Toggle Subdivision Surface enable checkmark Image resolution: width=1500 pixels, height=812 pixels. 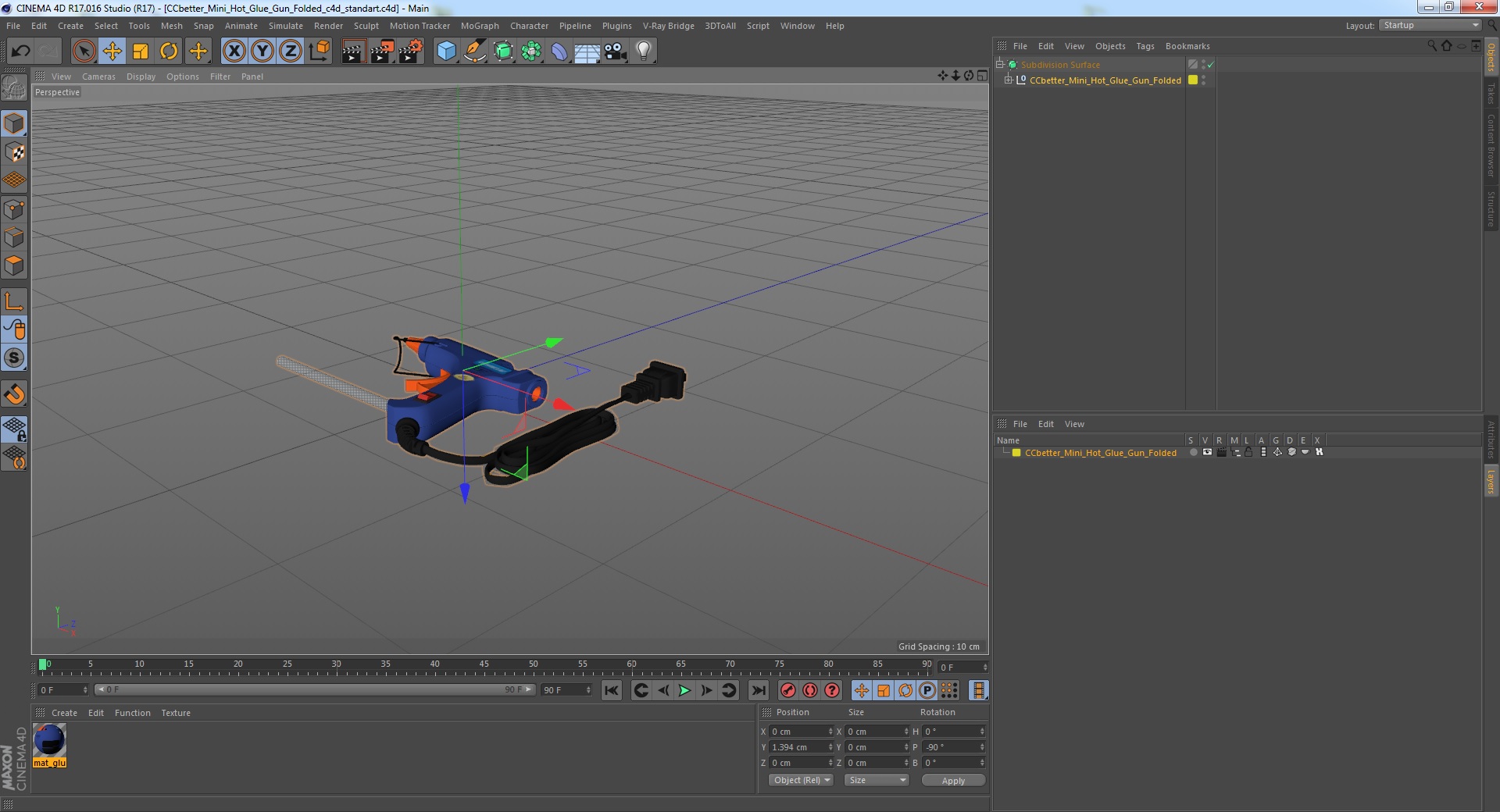tap(1211, 65)
